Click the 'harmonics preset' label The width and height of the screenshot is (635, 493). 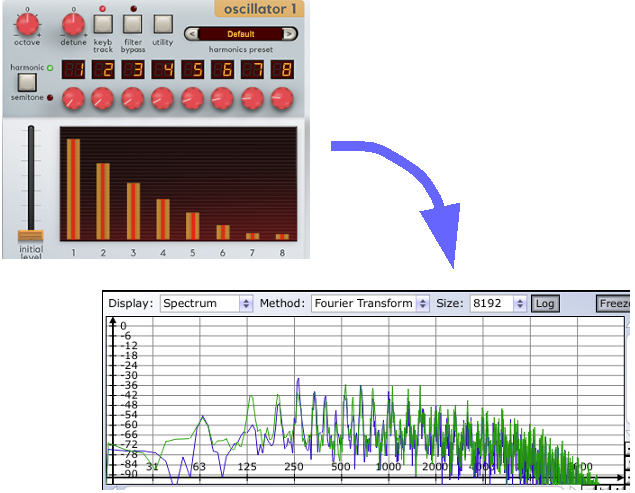click(241, 49)
